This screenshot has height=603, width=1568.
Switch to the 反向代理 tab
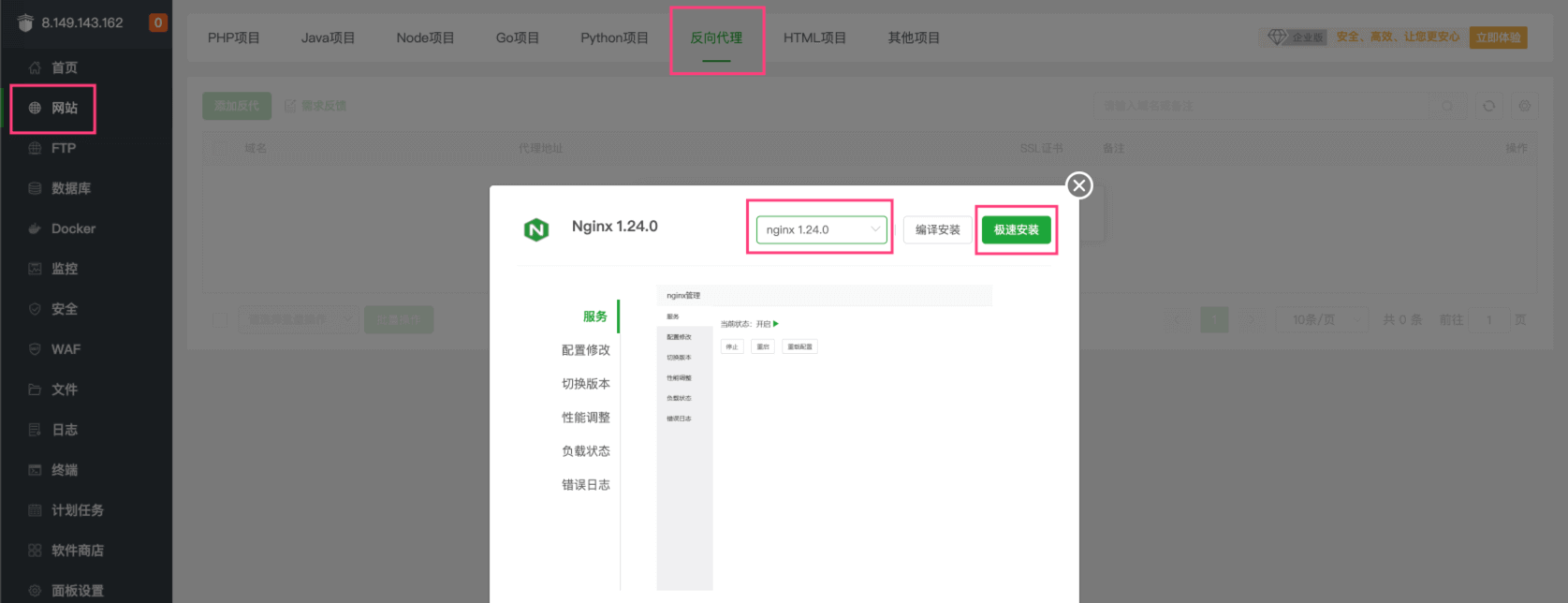[x=716, y=38]
